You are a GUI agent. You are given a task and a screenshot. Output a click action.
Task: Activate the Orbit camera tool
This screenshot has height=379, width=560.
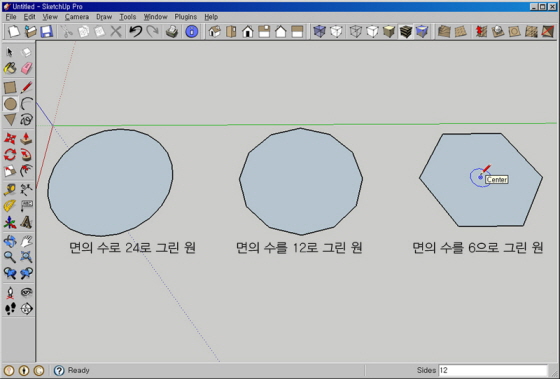[x=10, y=241]
